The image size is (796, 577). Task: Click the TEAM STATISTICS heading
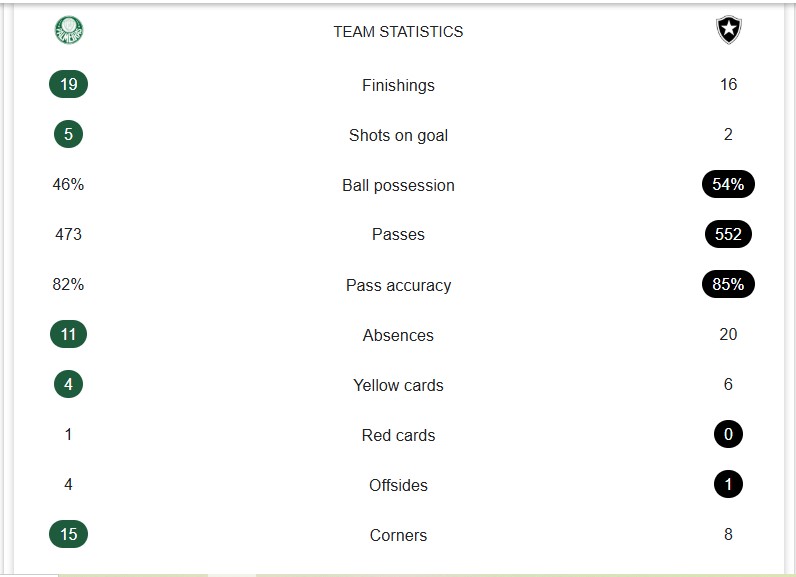398,32
